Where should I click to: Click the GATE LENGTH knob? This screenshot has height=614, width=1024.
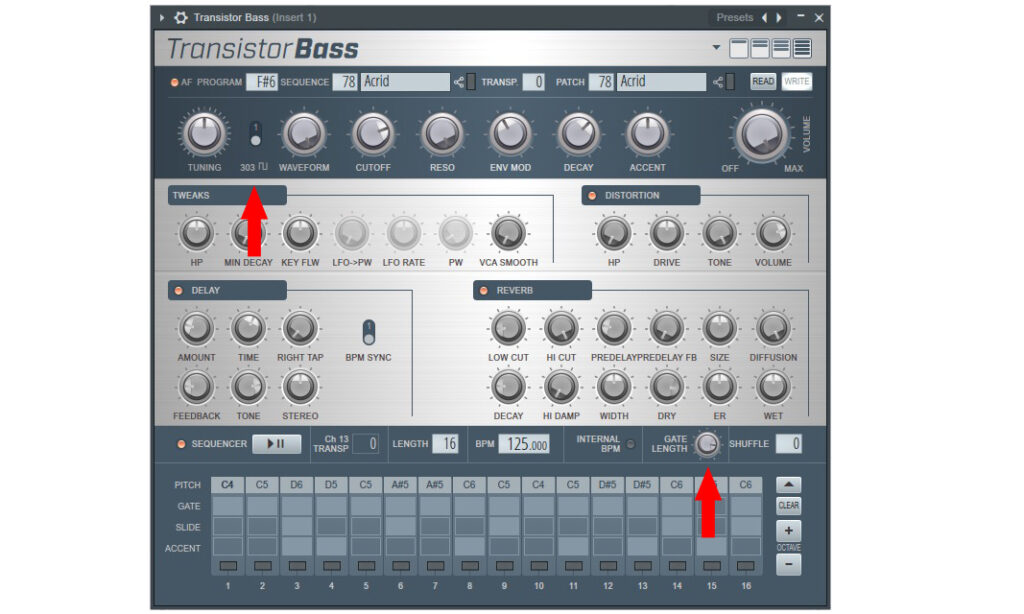[707, 444]
